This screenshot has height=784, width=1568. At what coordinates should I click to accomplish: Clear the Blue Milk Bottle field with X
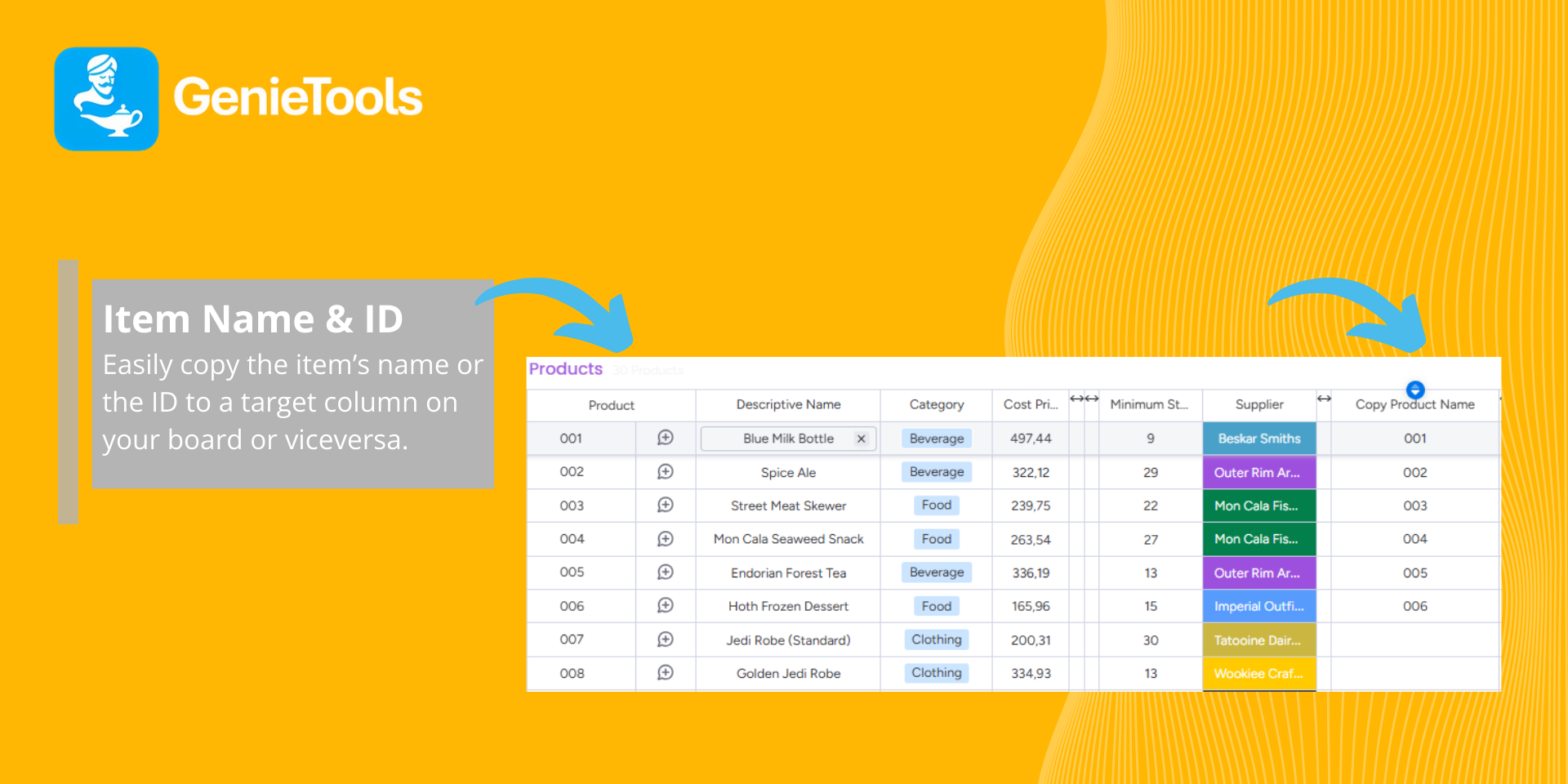[x=861, y=439]
